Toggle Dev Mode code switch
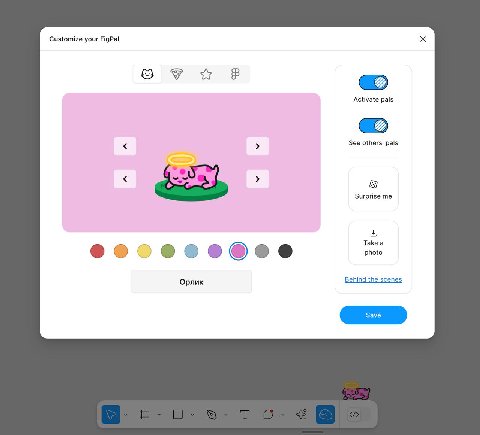 pyautogui.click(x=359, y=415)
